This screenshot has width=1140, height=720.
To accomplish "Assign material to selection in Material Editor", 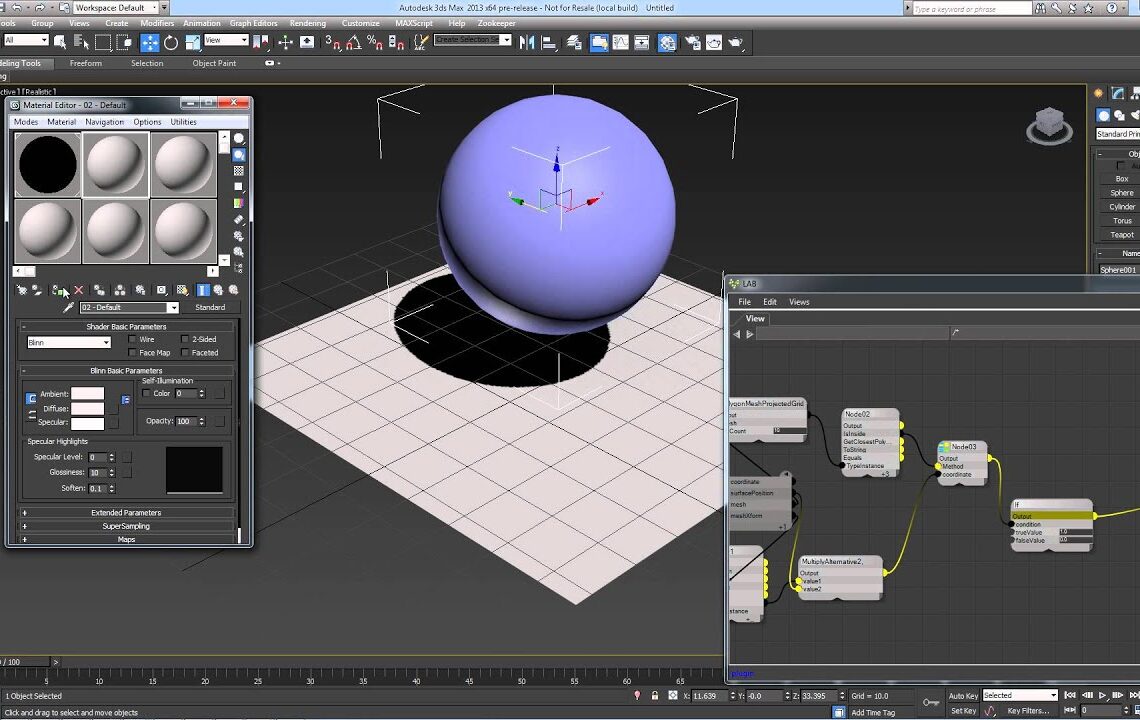I will [x=57, y=290].
